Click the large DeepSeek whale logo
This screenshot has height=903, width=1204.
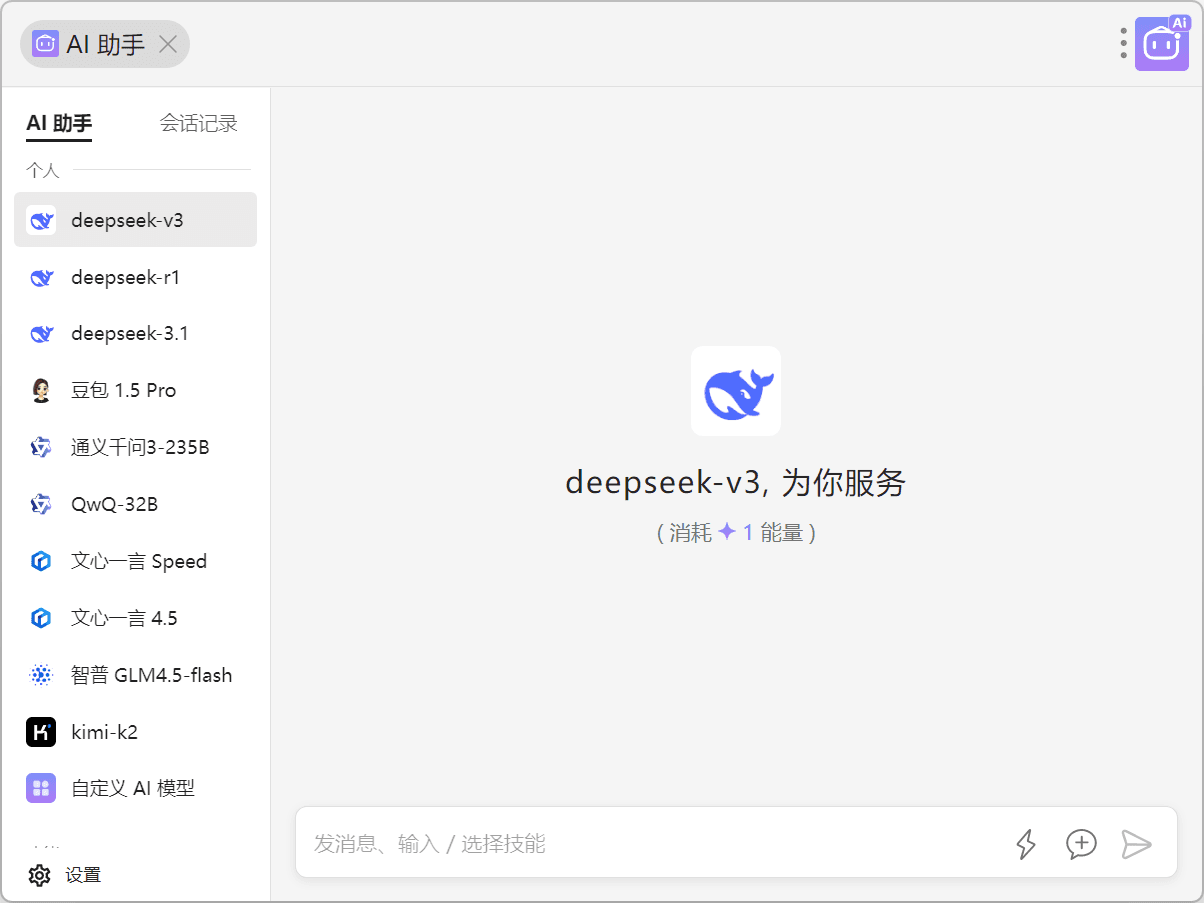pyautogui.click(x=736, y=391)
